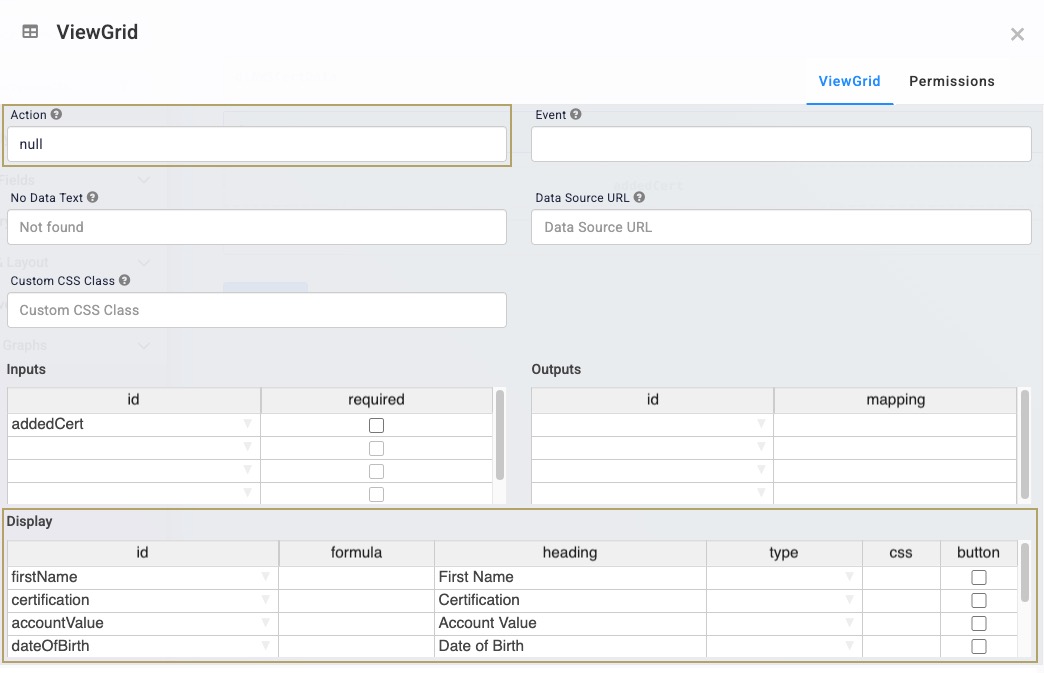Image resolution: width=1044 pixels, height=673 pixels.
Task: Expand the type dropdown for certification row
Action: coord(850,600)
